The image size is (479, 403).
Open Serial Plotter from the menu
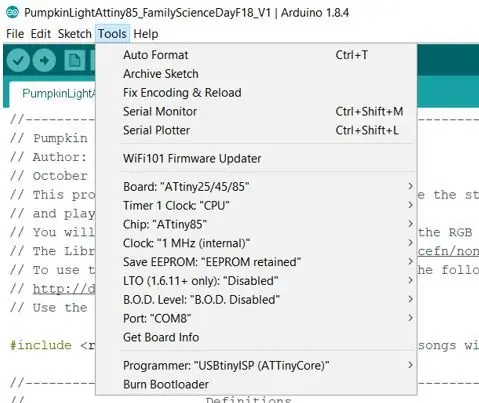coord(256,130)
